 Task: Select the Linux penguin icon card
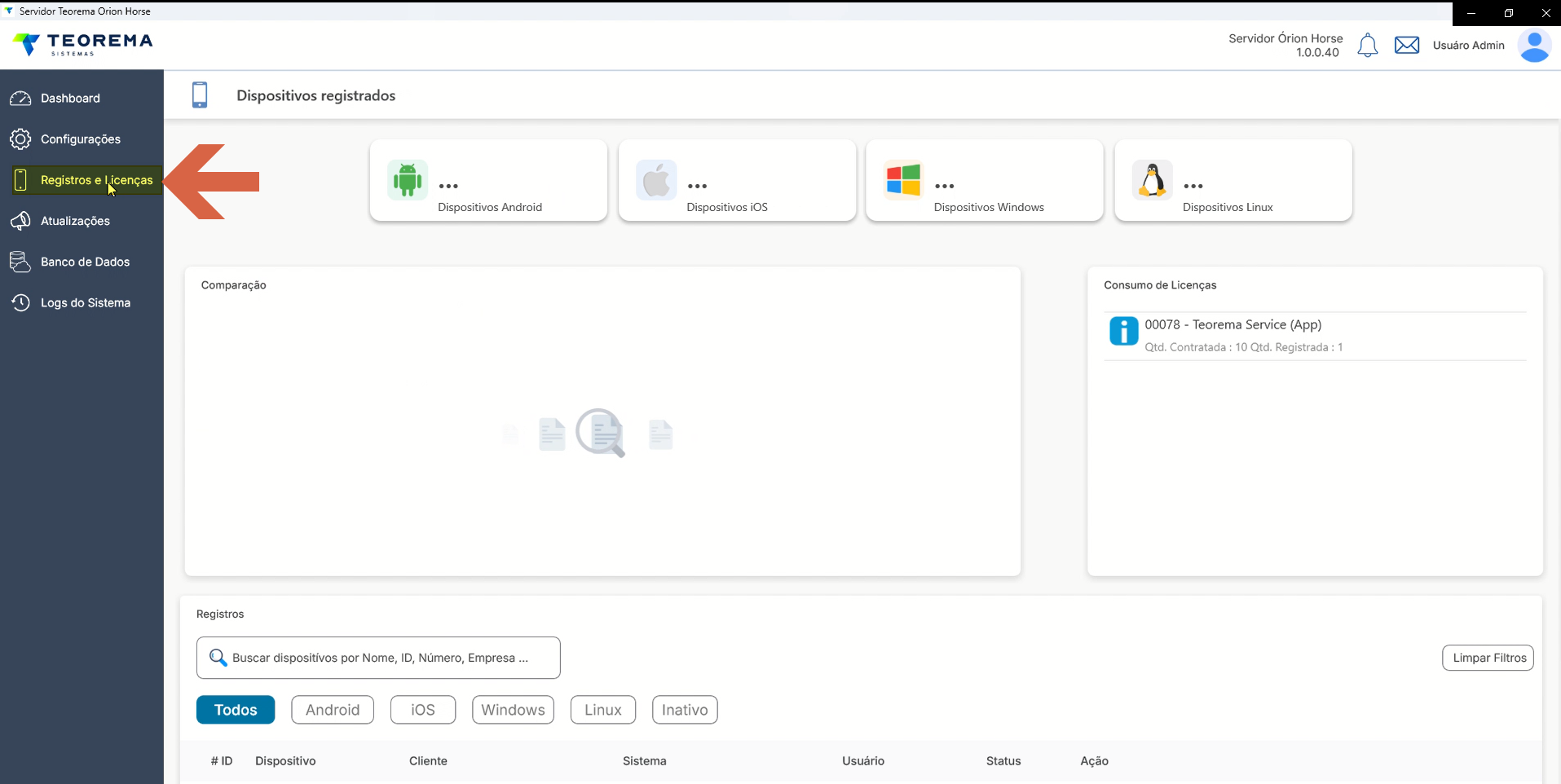pos(1152,180)
